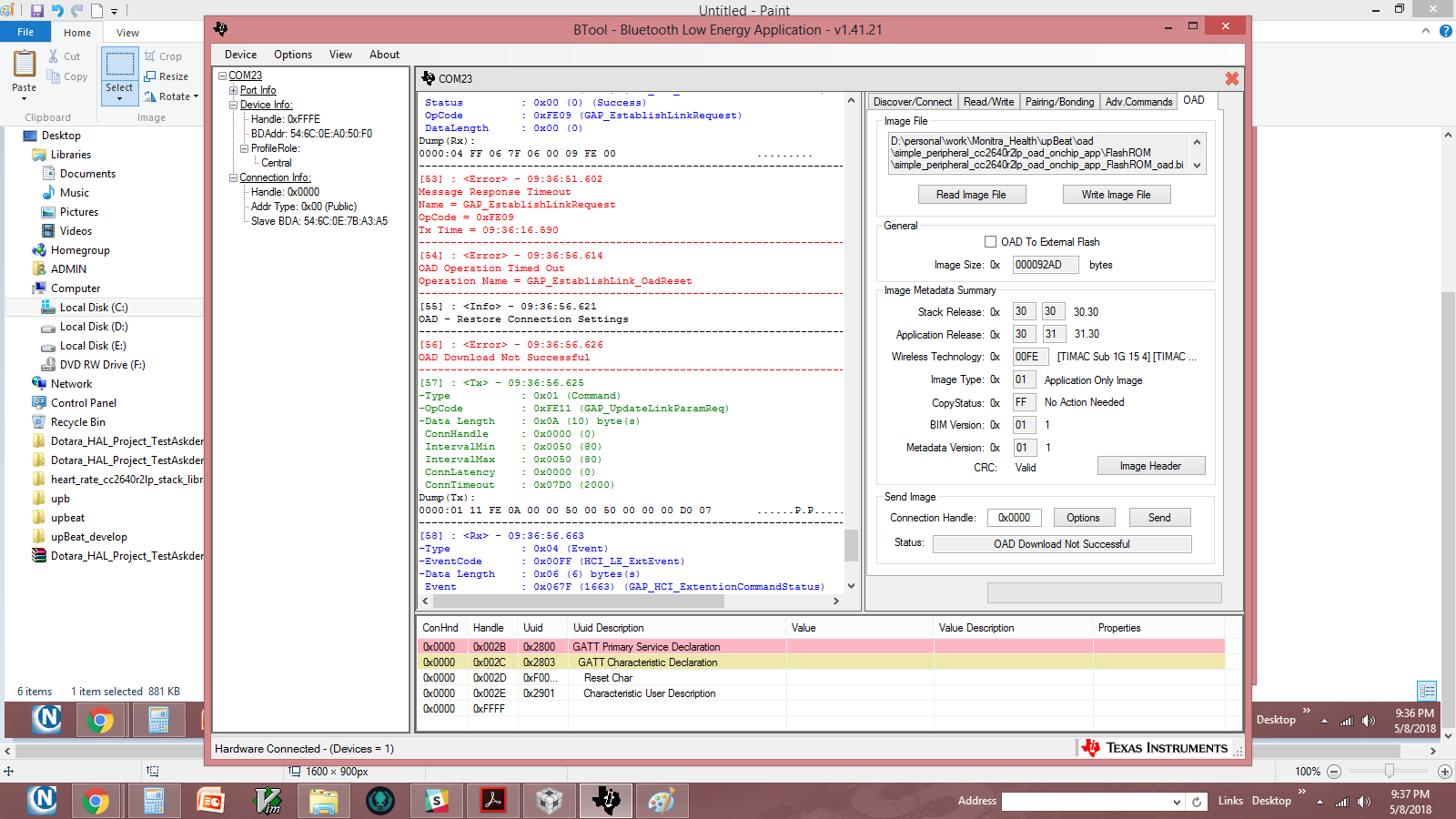Switch to the Read/Write tab
1456x819 pixels.
tap(988, 102)
